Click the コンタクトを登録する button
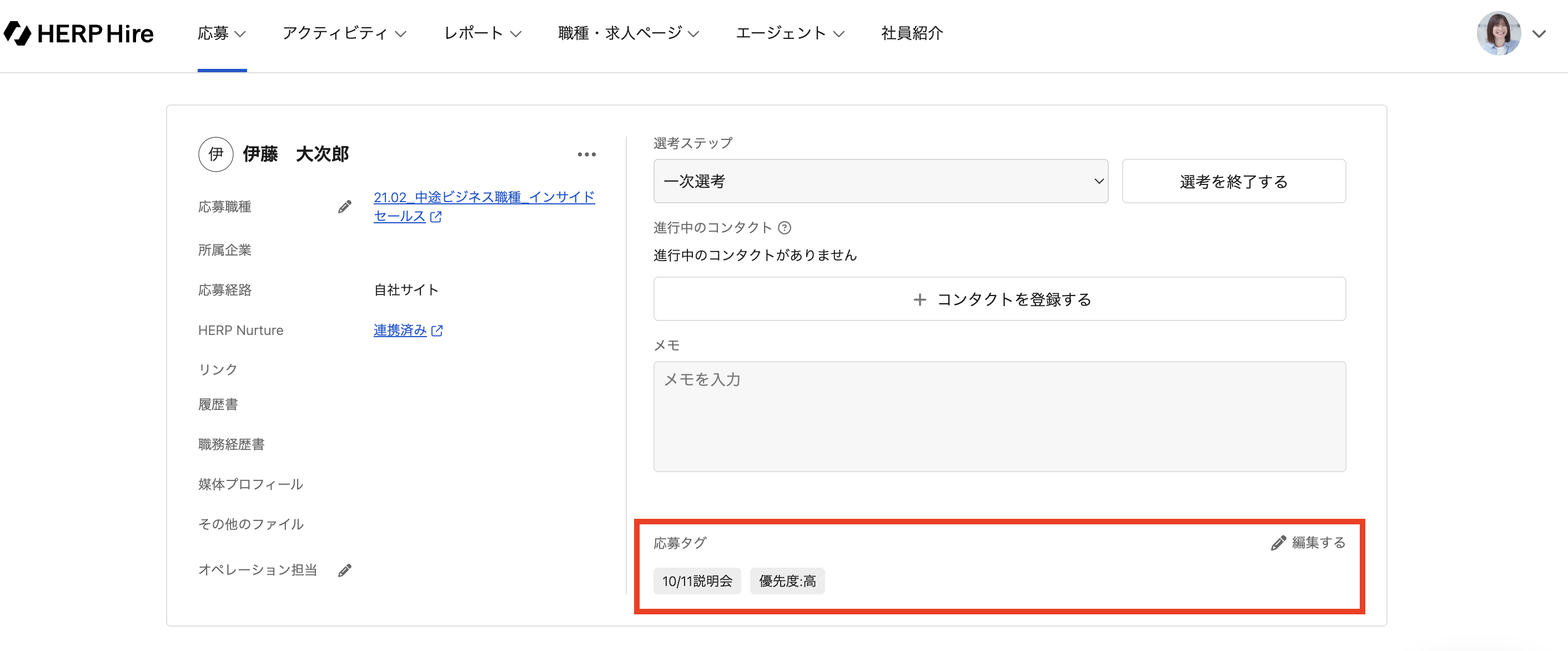 999,299
